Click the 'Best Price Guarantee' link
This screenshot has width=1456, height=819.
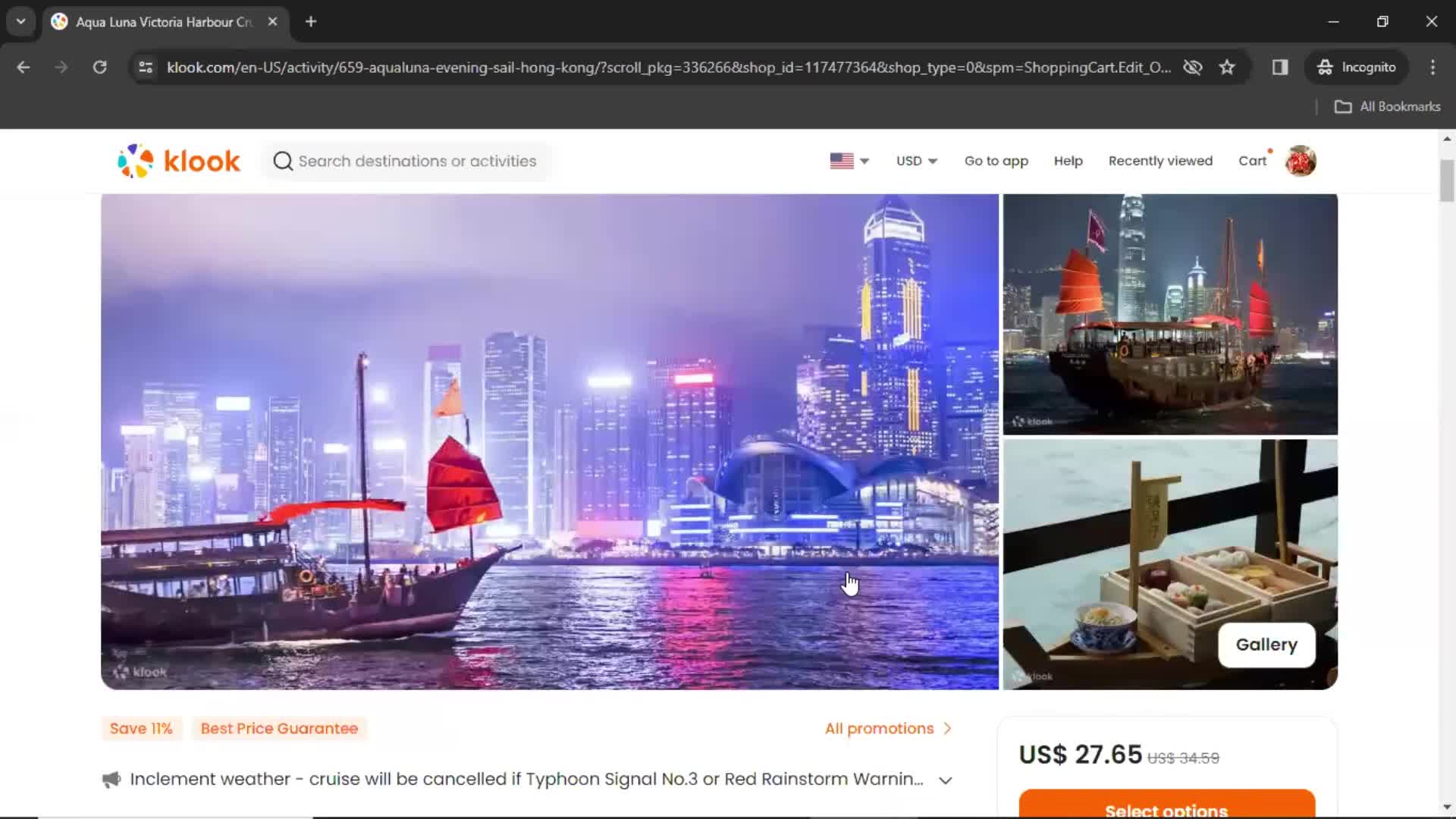[279, 728]
